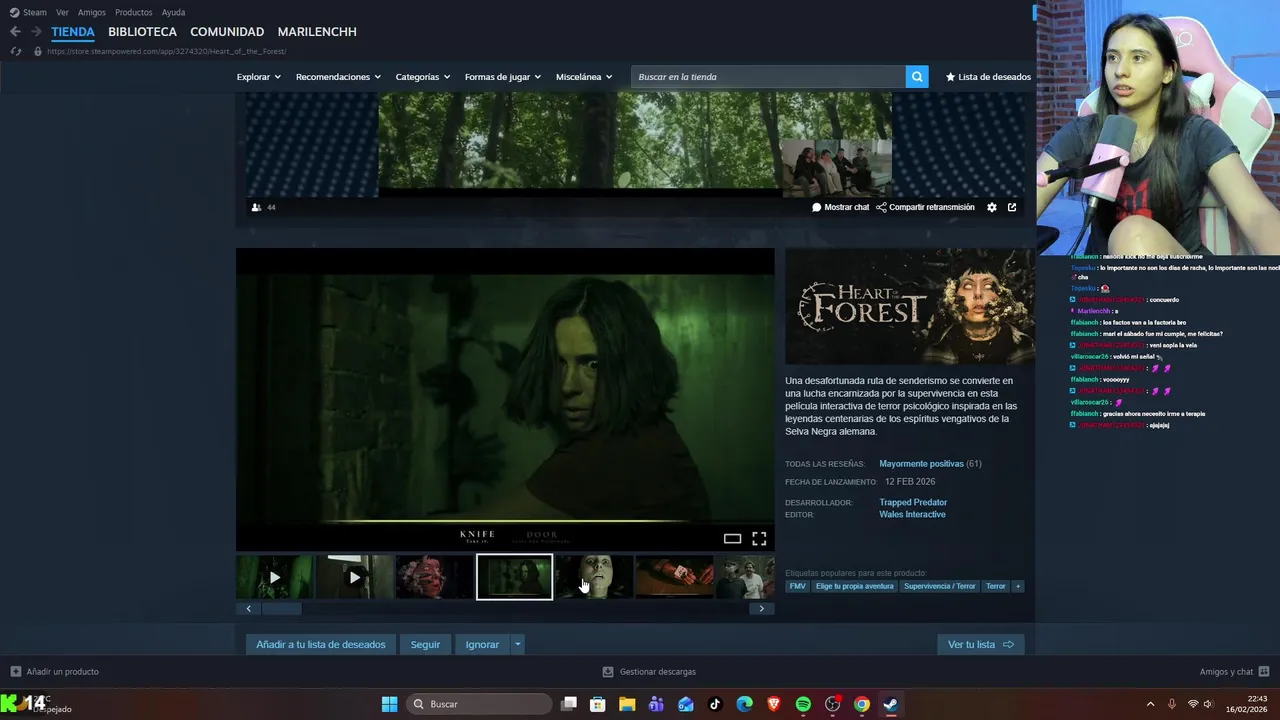Screen dimensions: 1280x720
Task: Expand Formas de jugar dropdown
Action: point(502,77)
